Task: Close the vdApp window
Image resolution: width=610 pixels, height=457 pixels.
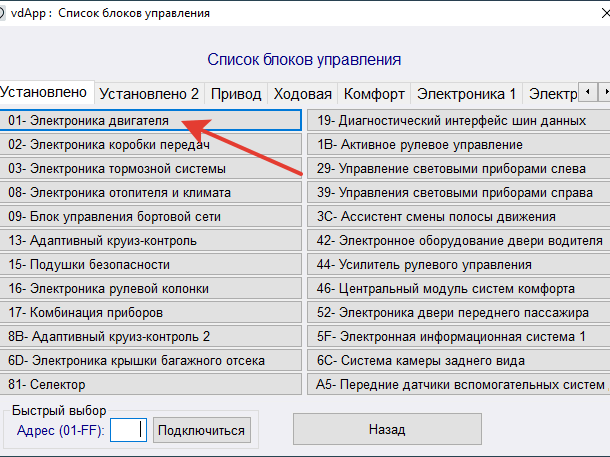Action: pos(605,13)
